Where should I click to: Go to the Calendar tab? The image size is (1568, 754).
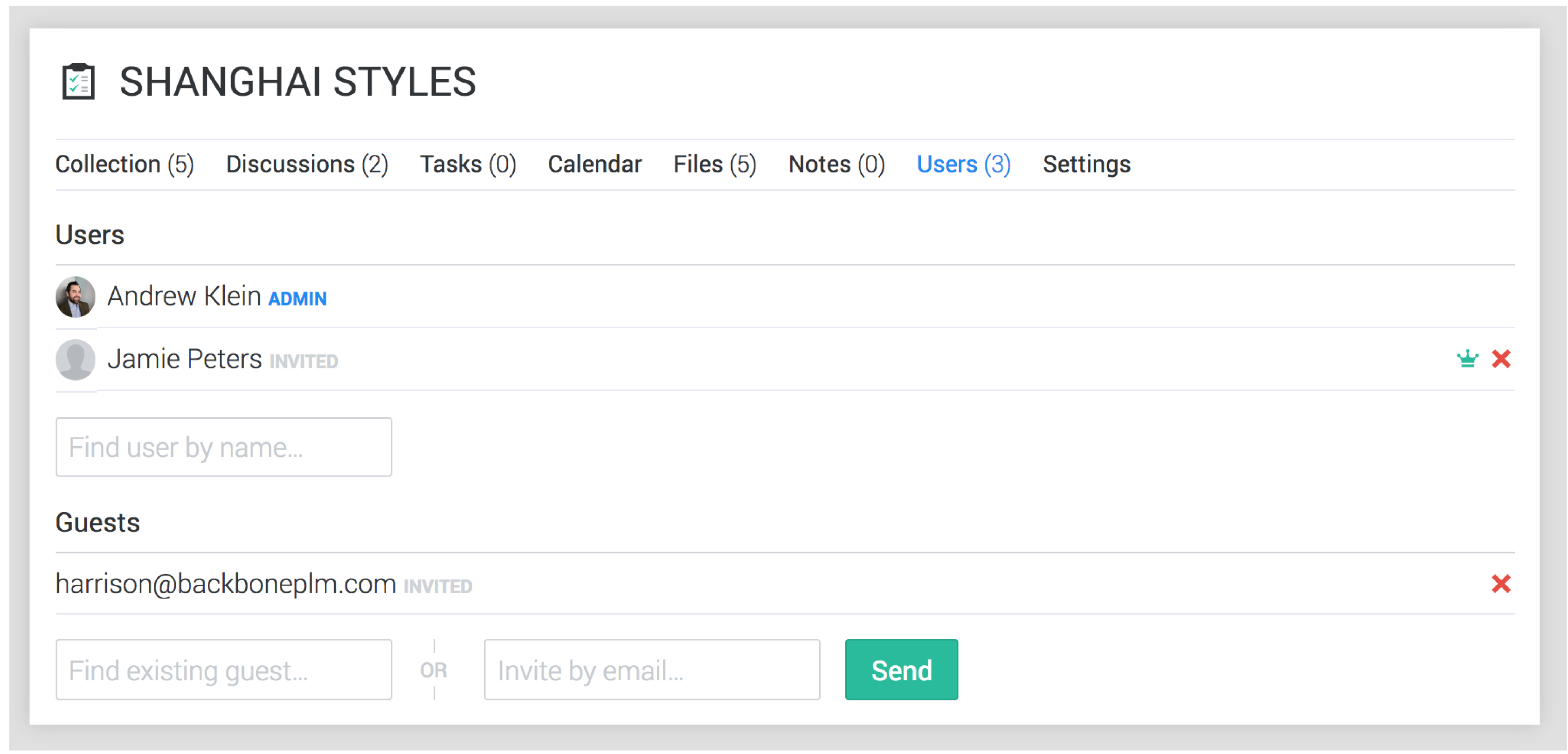click(594, 164)
